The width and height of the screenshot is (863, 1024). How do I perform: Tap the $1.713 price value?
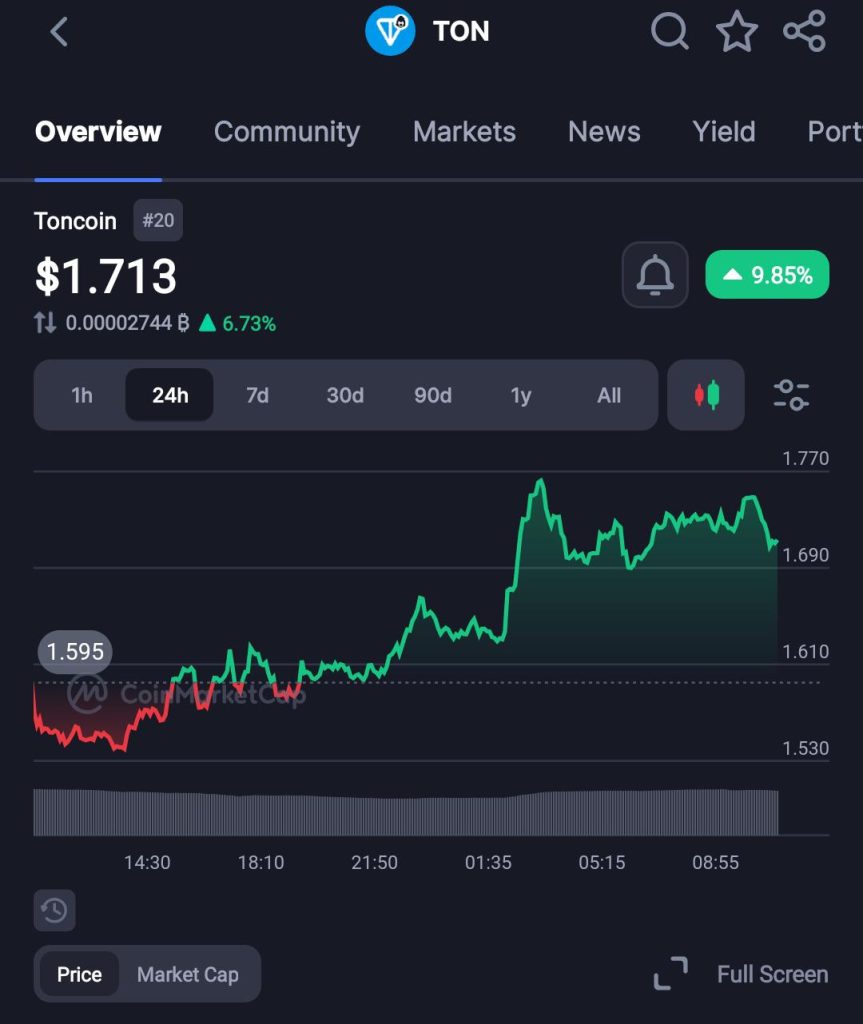point(106,276)
